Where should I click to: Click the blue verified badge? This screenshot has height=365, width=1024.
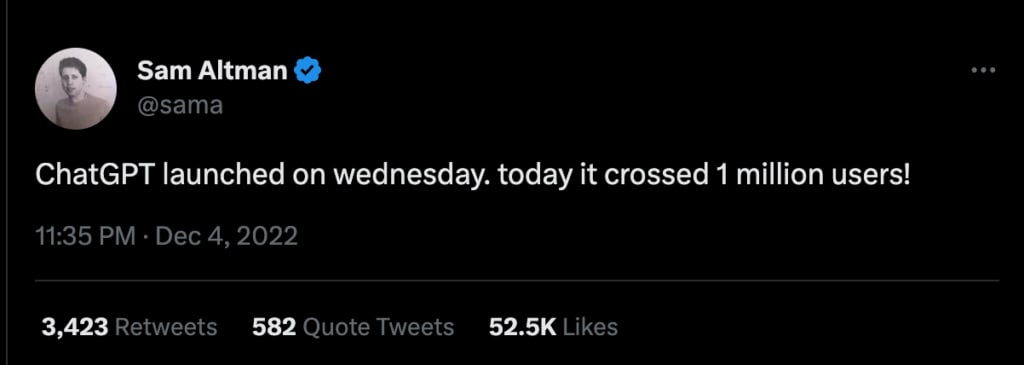pyautogui.click(x=307, y=71)
